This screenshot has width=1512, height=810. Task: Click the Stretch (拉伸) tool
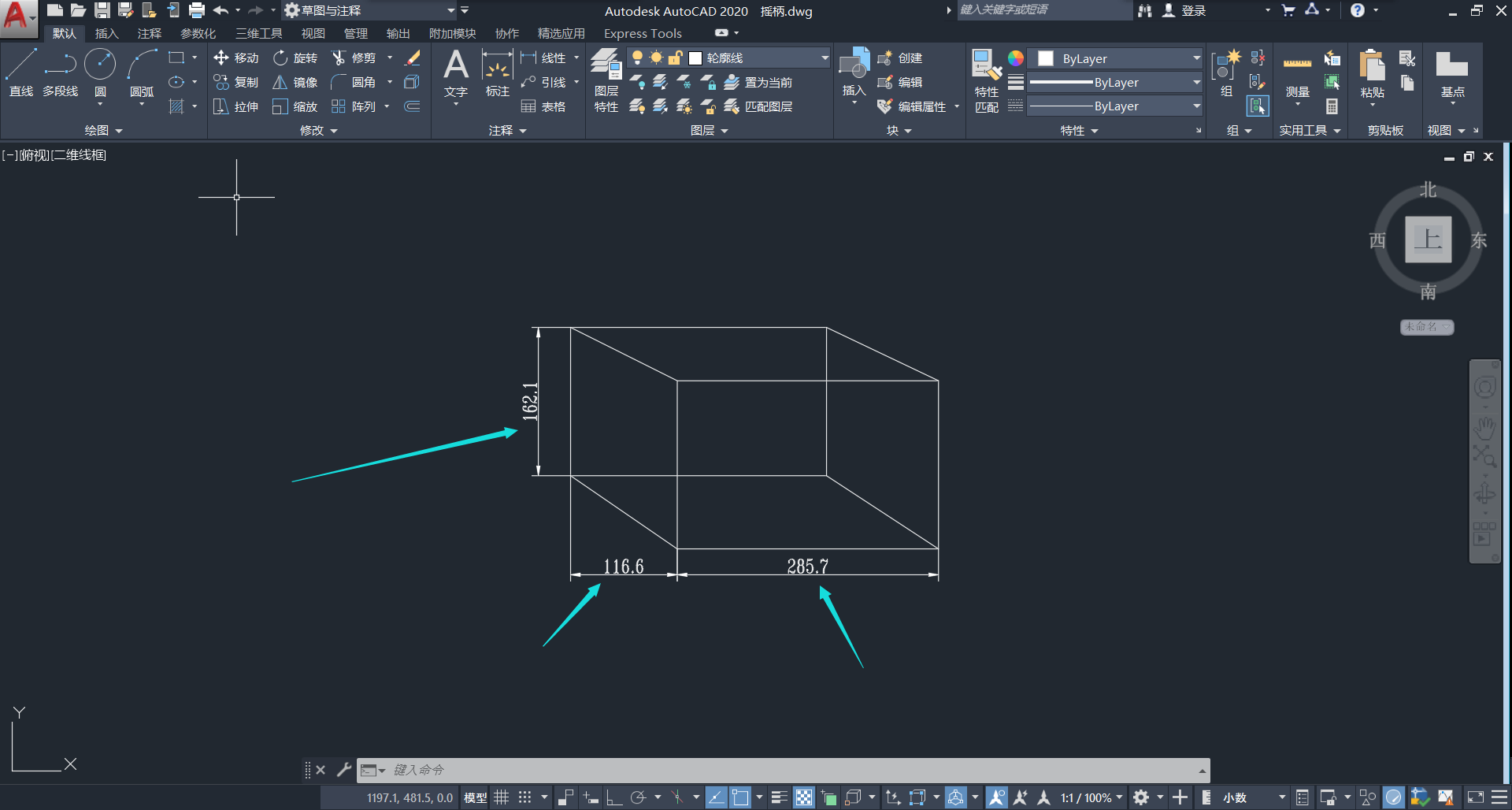point(236,106)
